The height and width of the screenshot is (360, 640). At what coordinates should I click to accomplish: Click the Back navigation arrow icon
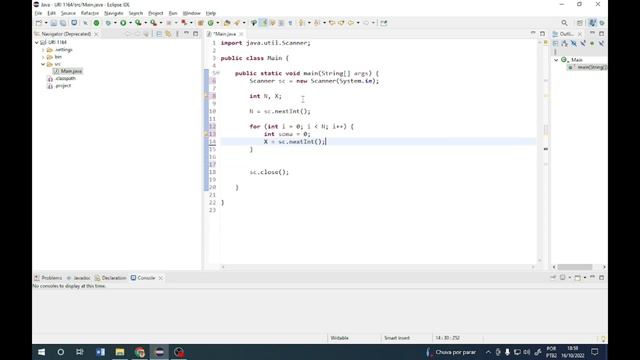click(351, 23)
